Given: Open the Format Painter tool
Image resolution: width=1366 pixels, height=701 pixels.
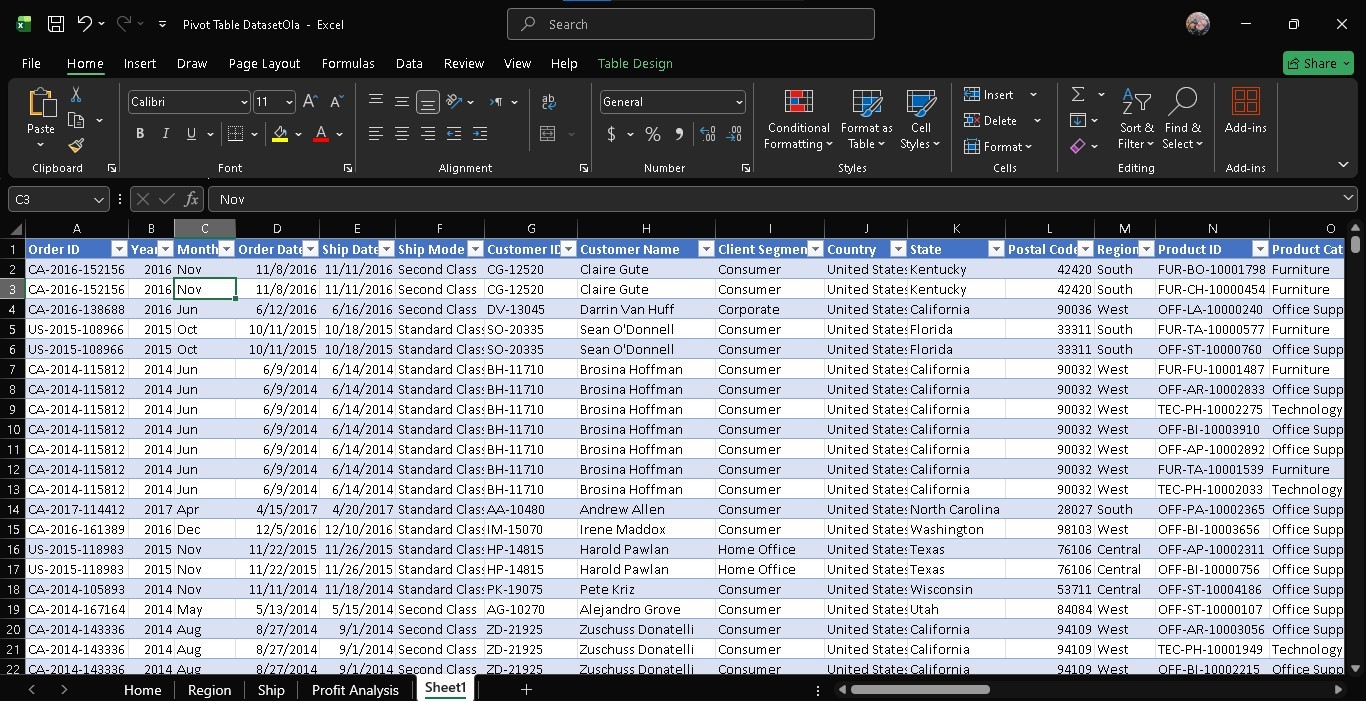Looking at the screenshot, I should 74,145.
